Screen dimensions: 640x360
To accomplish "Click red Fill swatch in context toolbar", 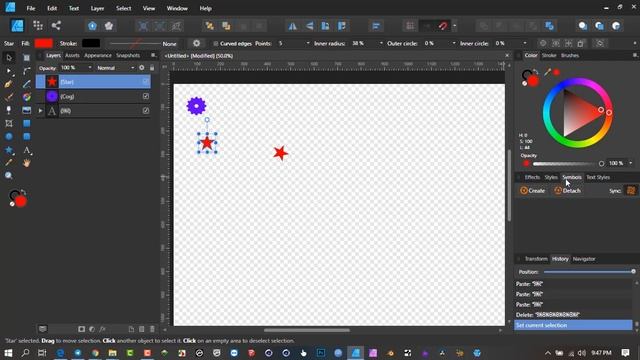I will 44,43.
